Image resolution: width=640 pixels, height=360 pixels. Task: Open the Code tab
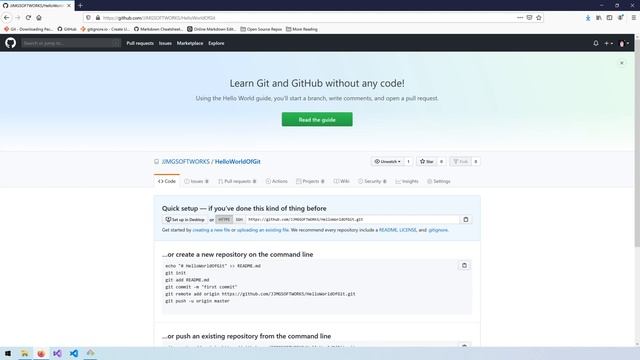tap(167, 181)
